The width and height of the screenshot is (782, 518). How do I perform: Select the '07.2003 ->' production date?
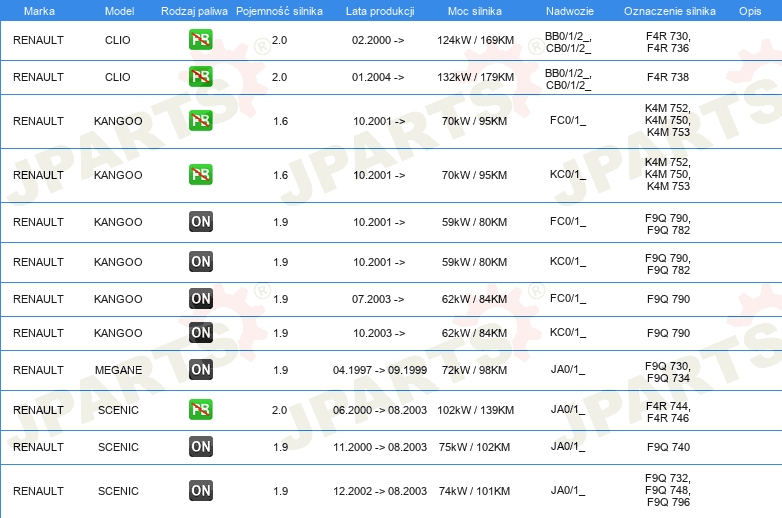coord(378,299)
